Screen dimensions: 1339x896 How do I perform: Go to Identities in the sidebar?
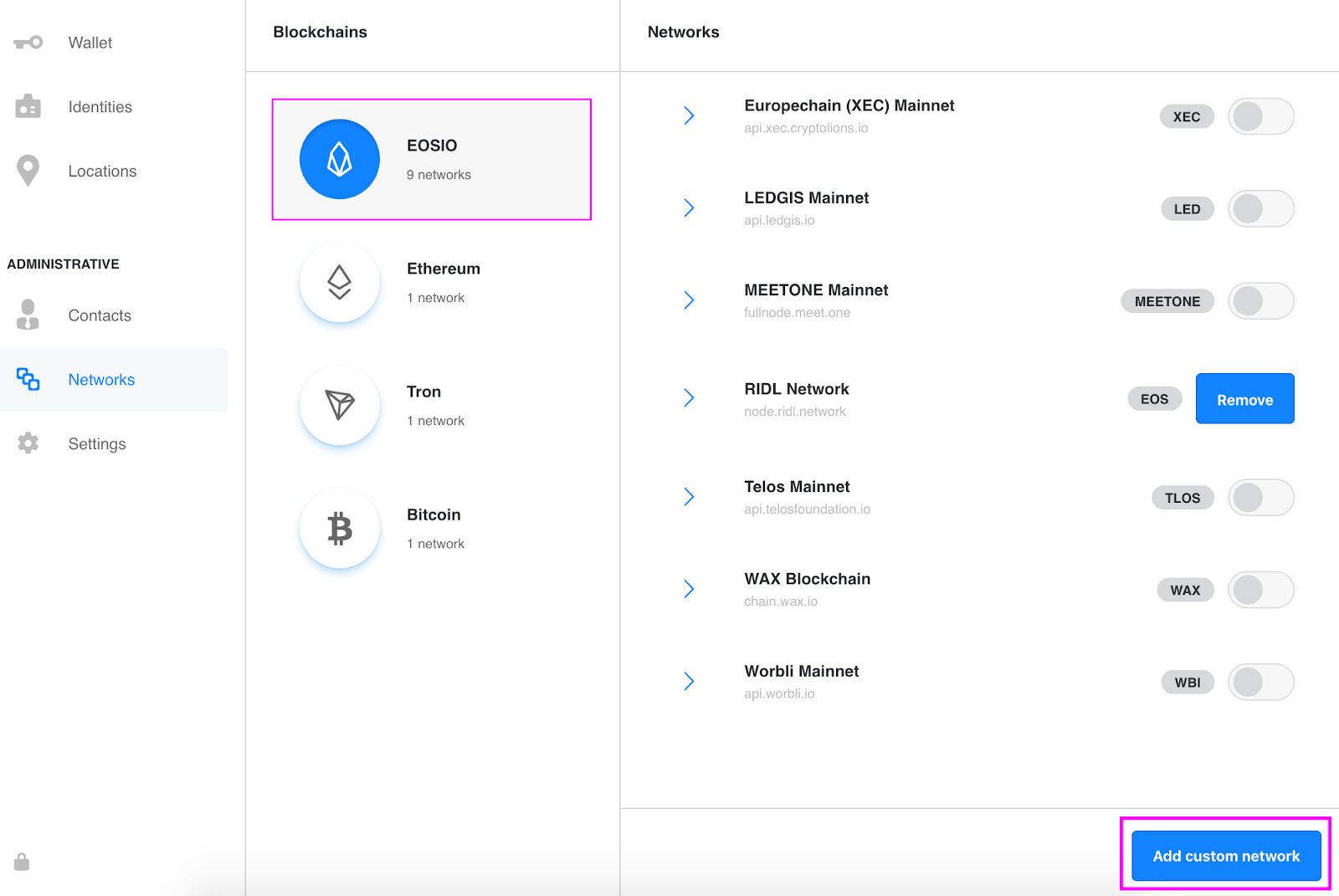(115, 106)
